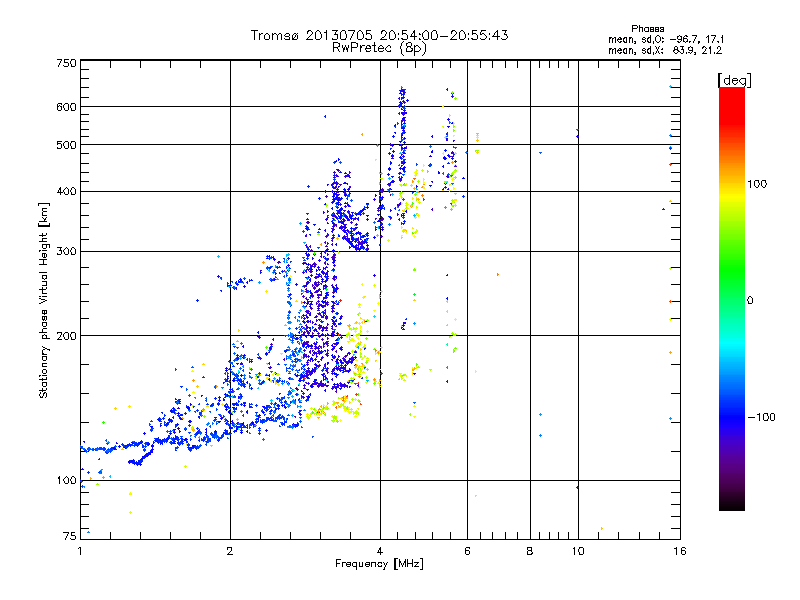Click the y-axis tick label '100'
The image size is (800, 600).
[x=66, y=481]
